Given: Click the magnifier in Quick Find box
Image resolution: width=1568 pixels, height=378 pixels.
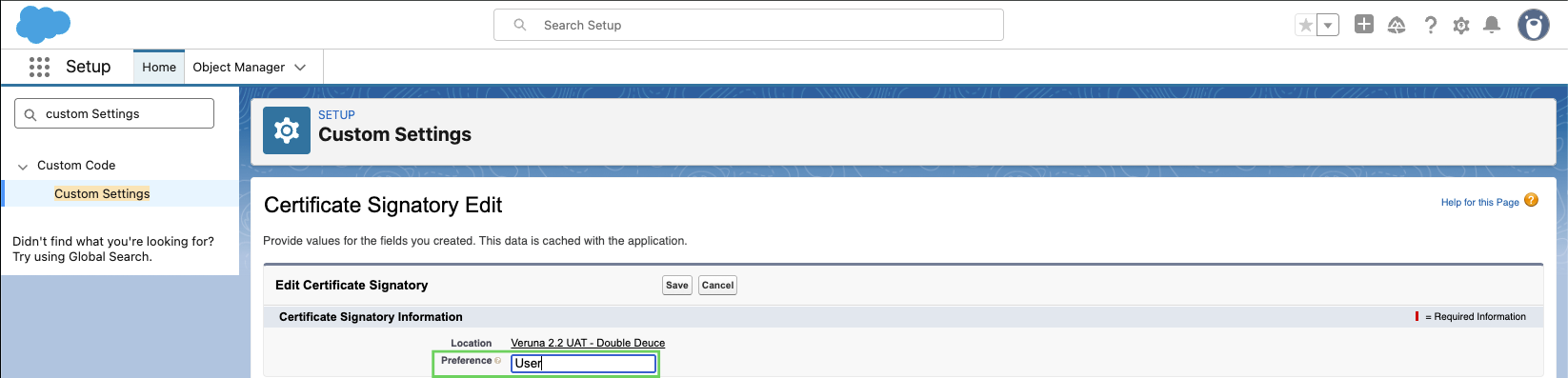Looking at the screenshot, I should click(x=30, y=114).
